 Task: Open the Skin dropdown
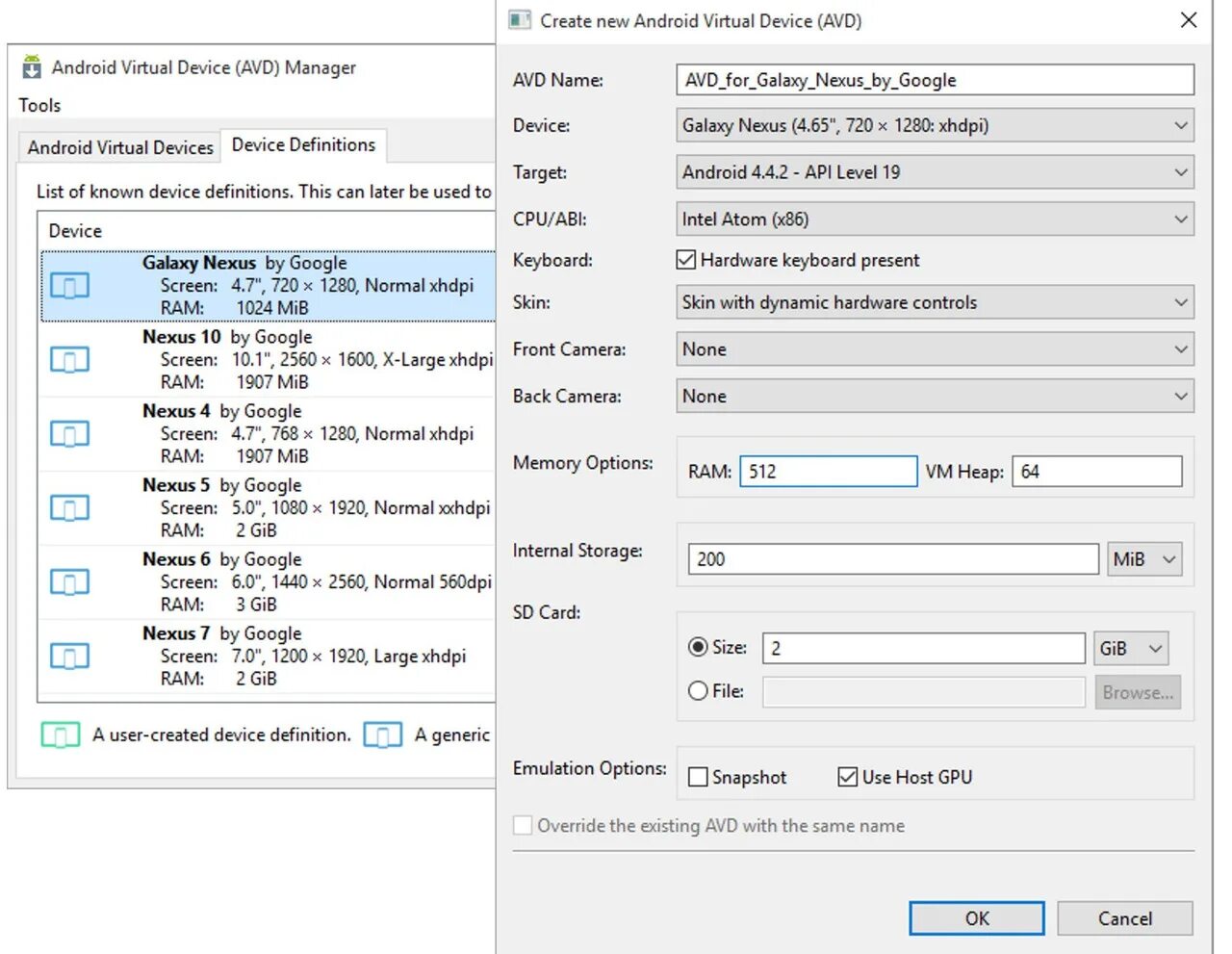936,302
